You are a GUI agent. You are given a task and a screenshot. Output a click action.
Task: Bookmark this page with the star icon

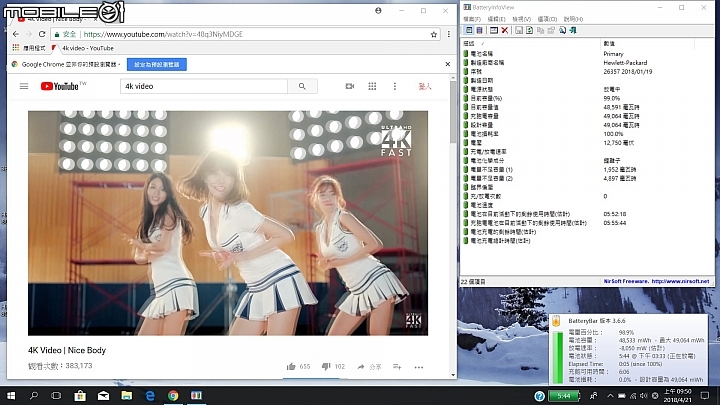click(433, 34)
